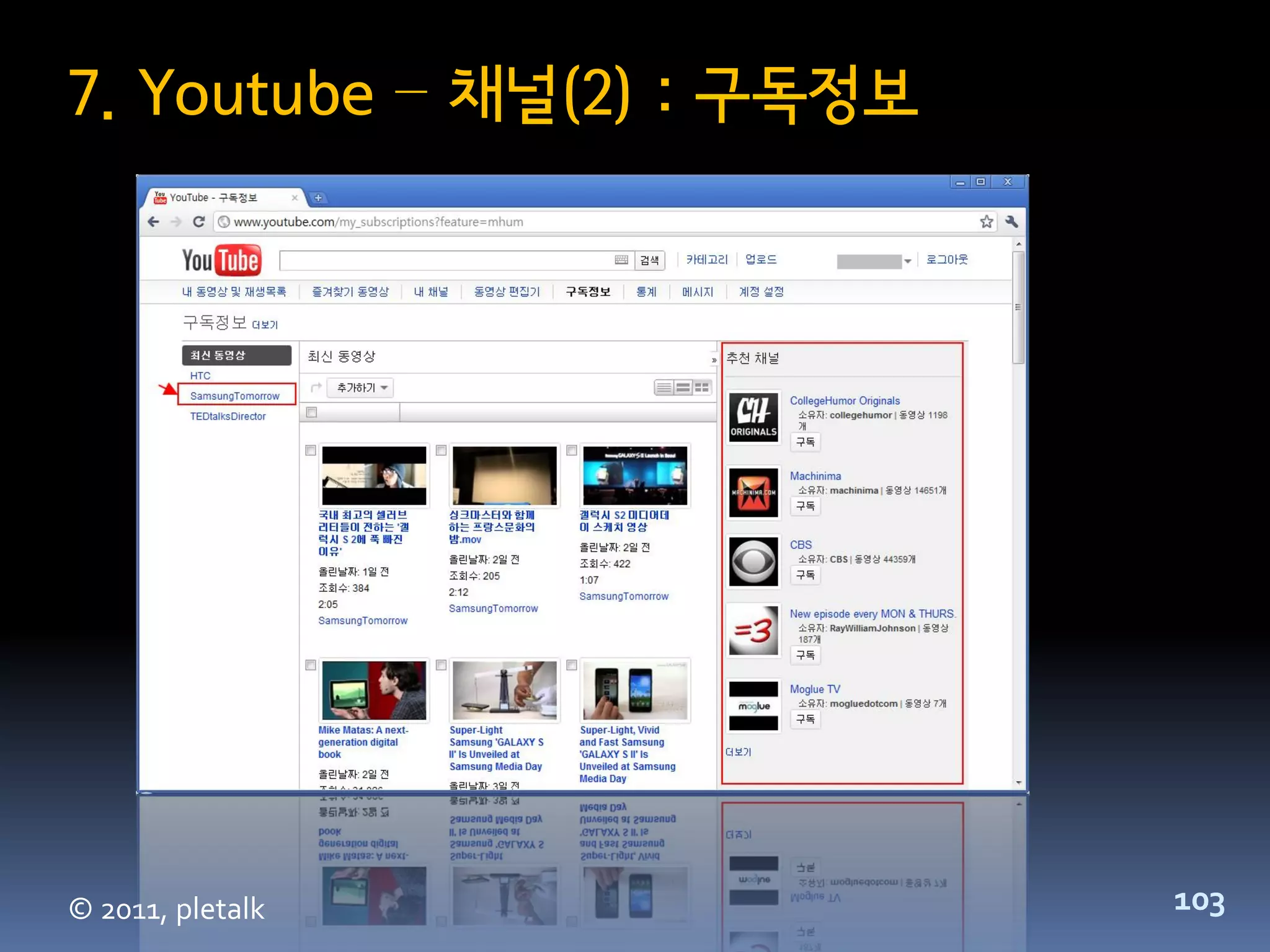
Task: Open the CollegeHumor Originals channel link
Action: [x=845, y=401]
